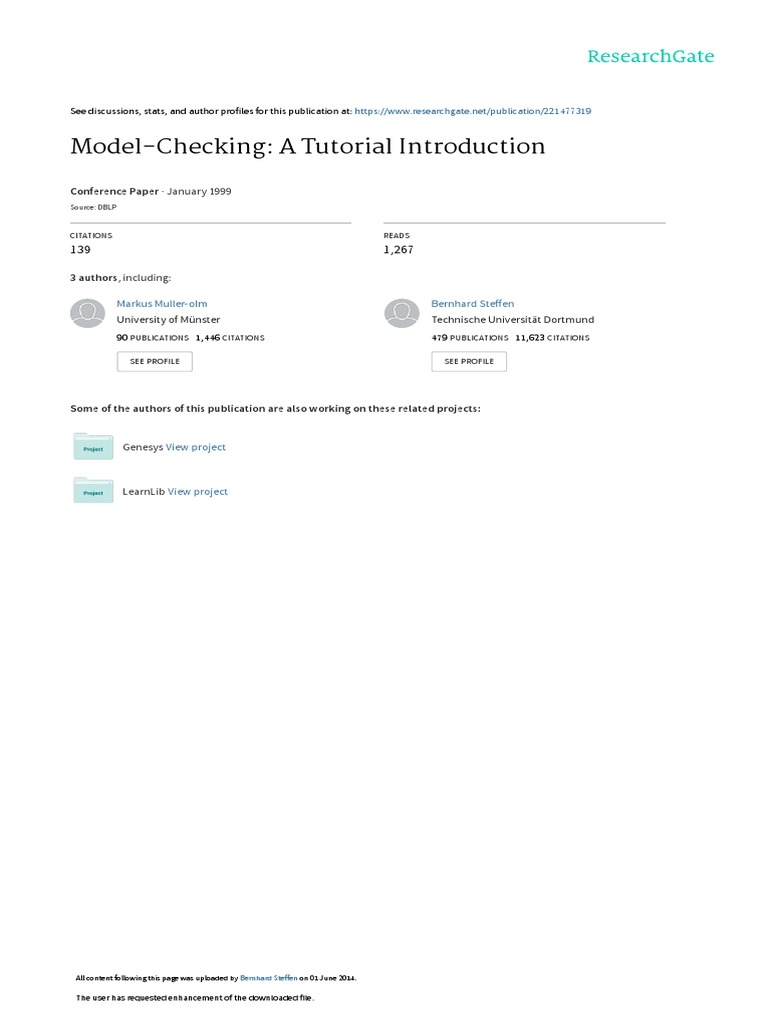
Task: Open View project link for Genesys
Action: 196,447
